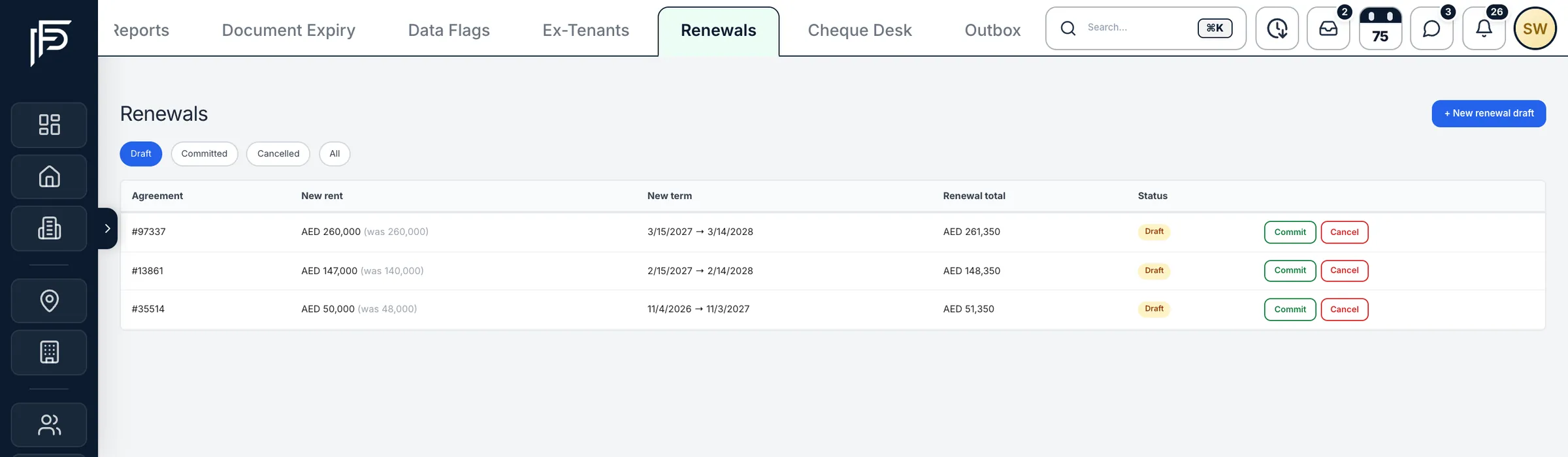
Task: Switch to the Outbox tab
Action: [992, 30]
